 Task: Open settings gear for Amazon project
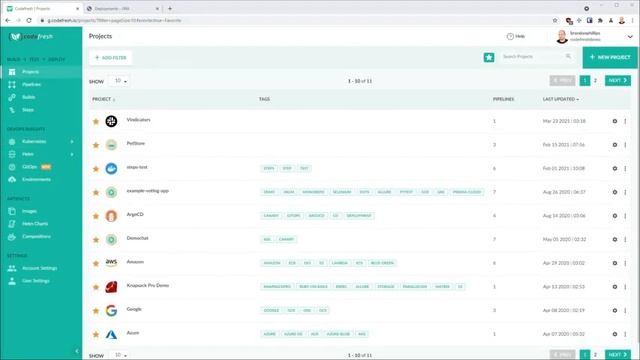click(615, 263)
